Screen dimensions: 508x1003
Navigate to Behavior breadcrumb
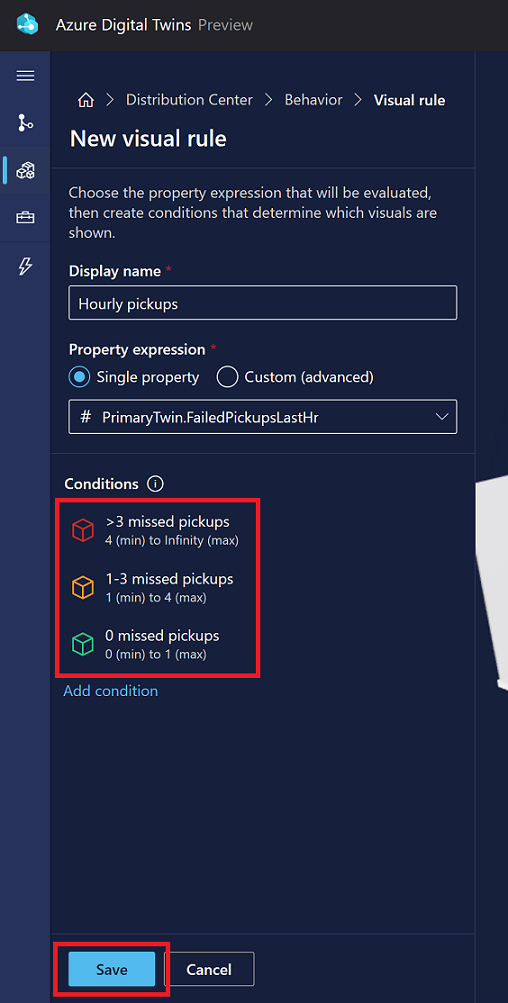click(314, 100)
